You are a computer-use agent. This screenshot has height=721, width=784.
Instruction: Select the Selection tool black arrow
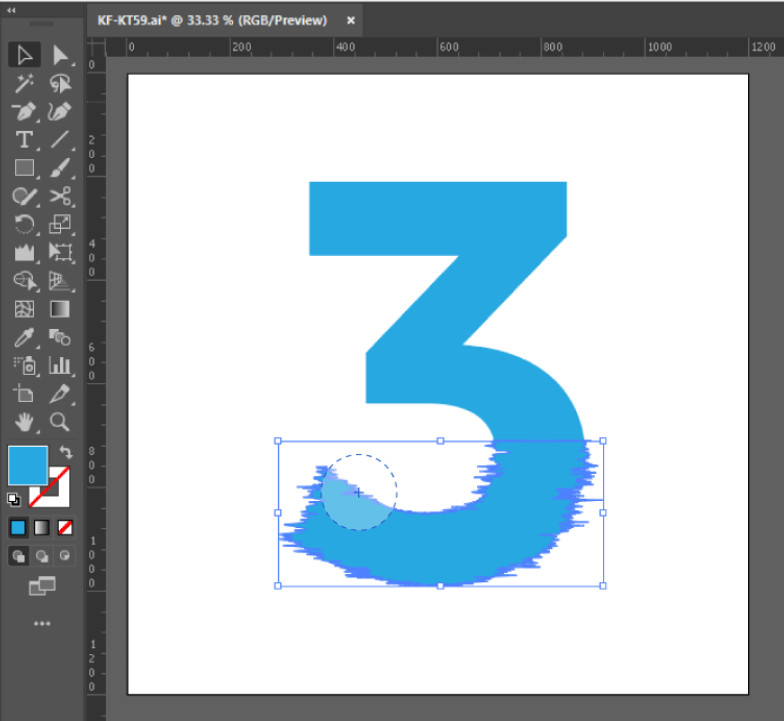(x=24, y=55)
